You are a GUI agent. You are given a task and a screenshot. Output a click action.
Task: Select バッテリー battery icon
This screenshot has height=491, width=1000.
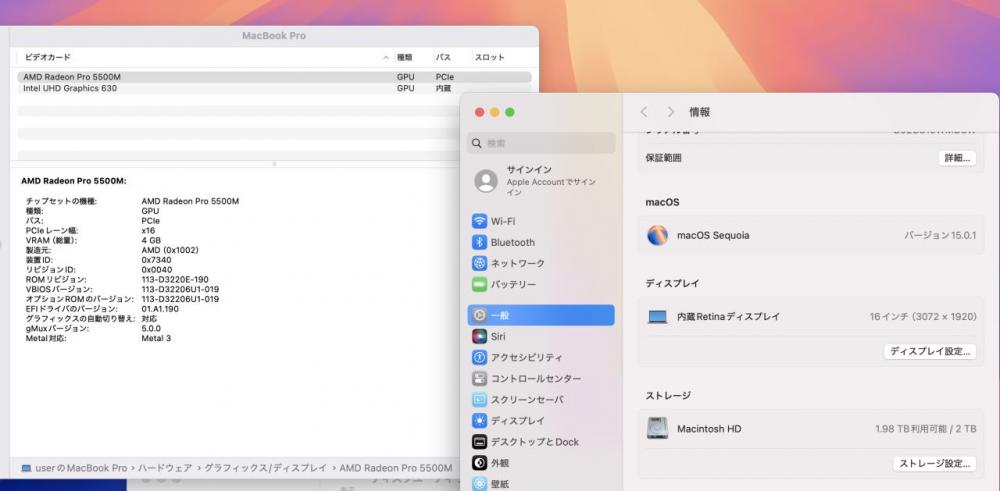[x=480, y=284]
